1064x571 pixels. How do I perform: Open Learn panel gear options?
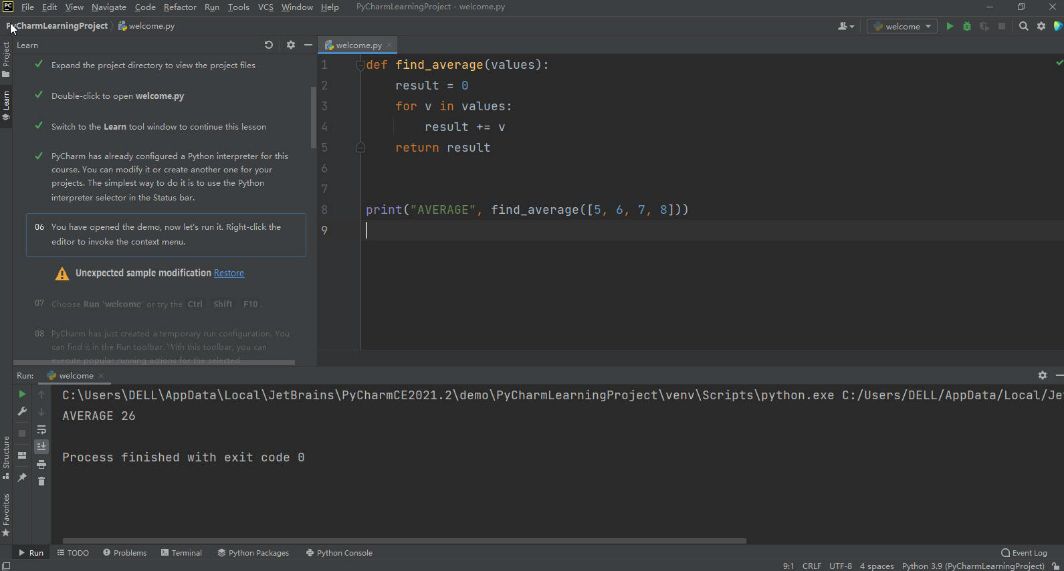pyautogui.click(x=290, y=45)
